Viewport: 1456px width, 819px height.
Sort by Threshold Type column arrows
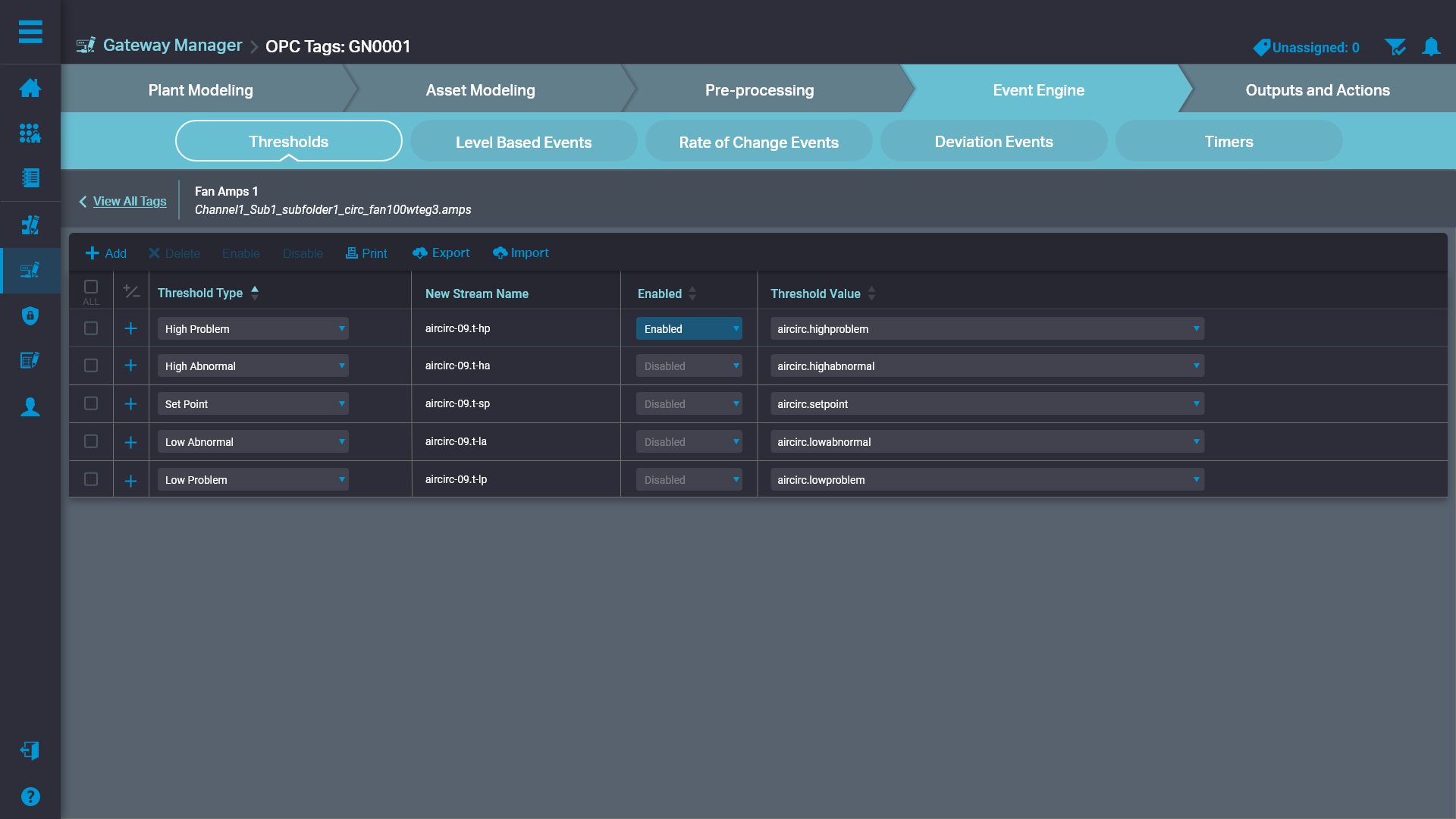[255, 293]
